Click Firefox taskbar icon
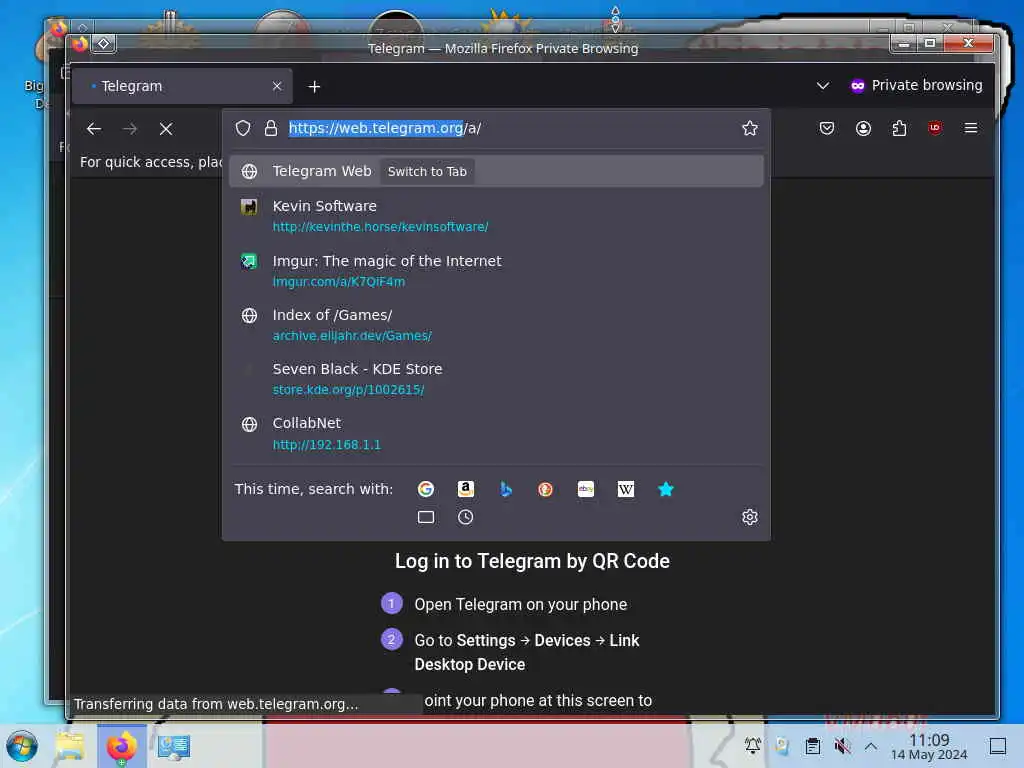Screen dimensions: 1024x768 coord(121,746)
